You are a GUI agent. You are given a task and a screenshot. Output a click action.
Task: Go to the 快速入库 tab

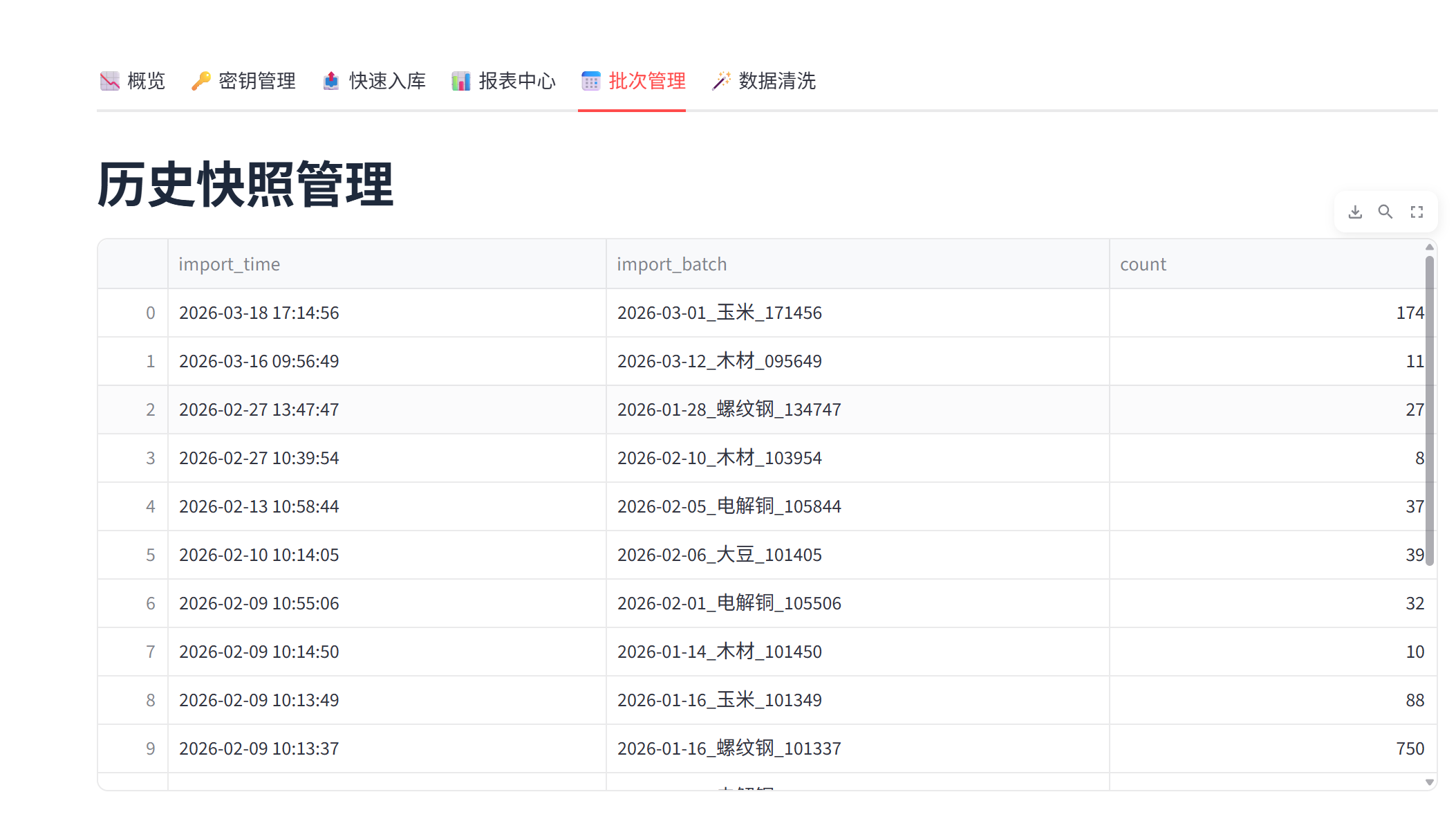(x=374, y=81)
